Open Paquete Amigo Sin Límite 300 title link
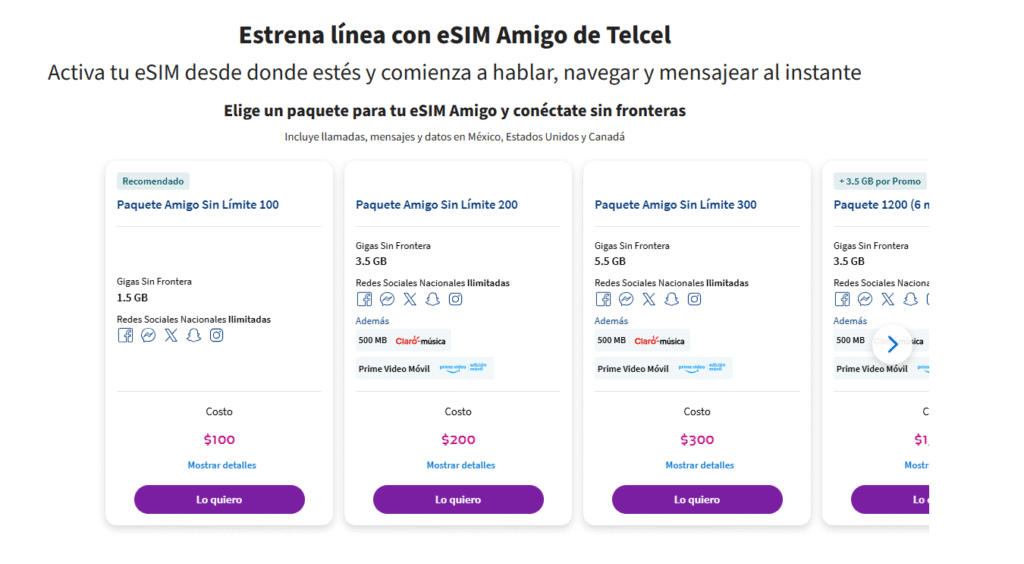The width and height of the screenshot is (1024, 564). 676,205
